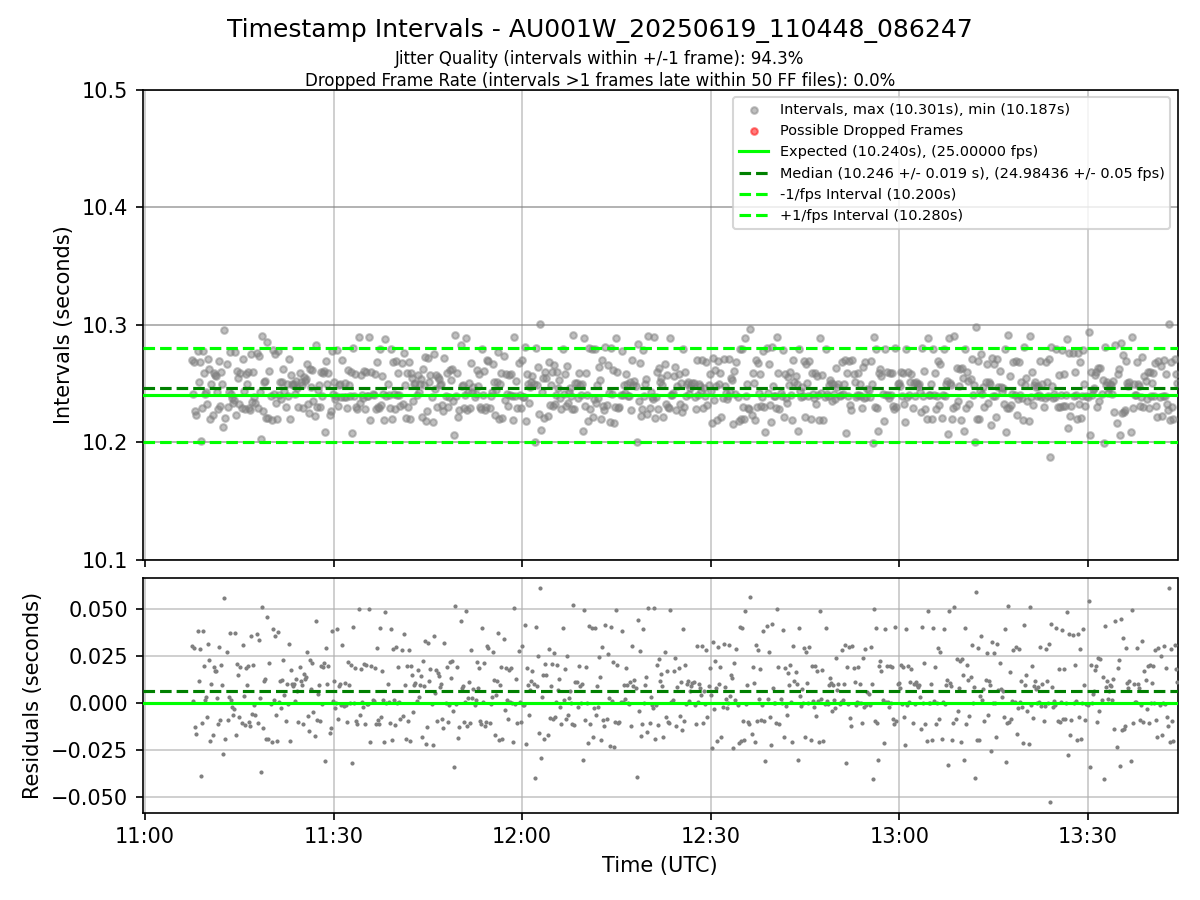Click the 0.050 tick label on residuals axis
This screenshot has width=1200, height=900.
tap(100, 609)
